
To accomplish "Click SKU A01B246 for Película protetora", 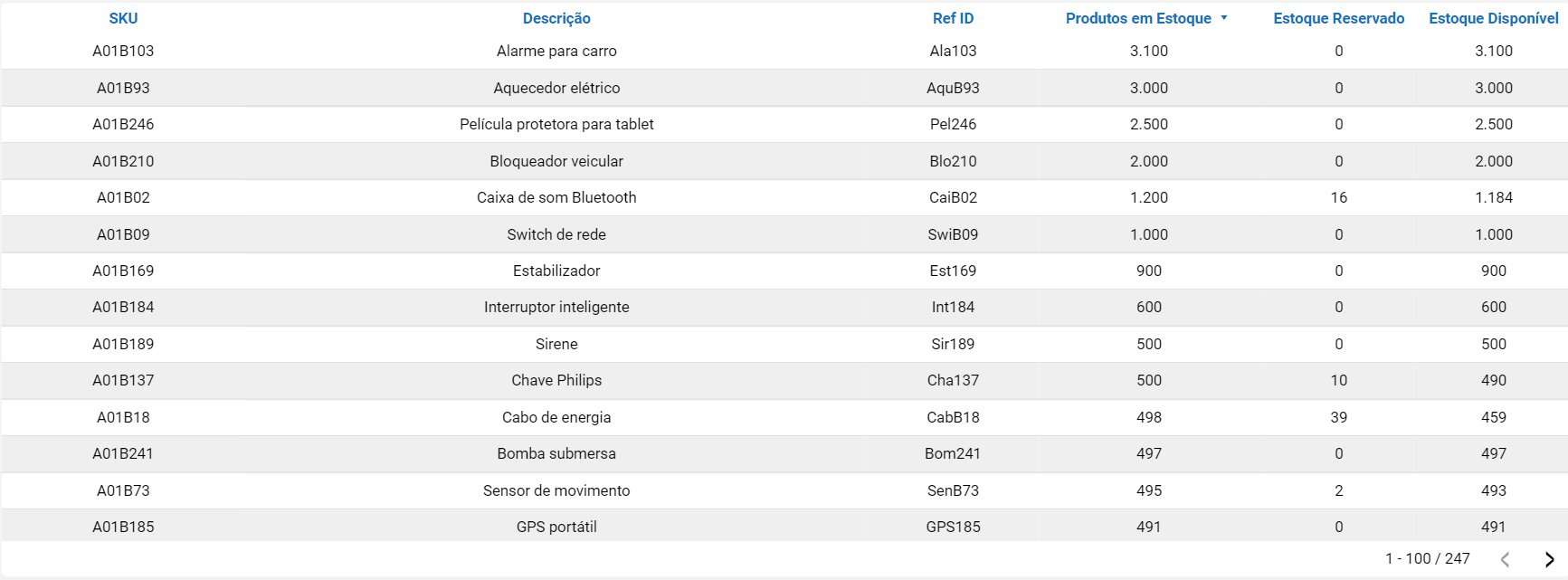I will click(x=121, y=124).
